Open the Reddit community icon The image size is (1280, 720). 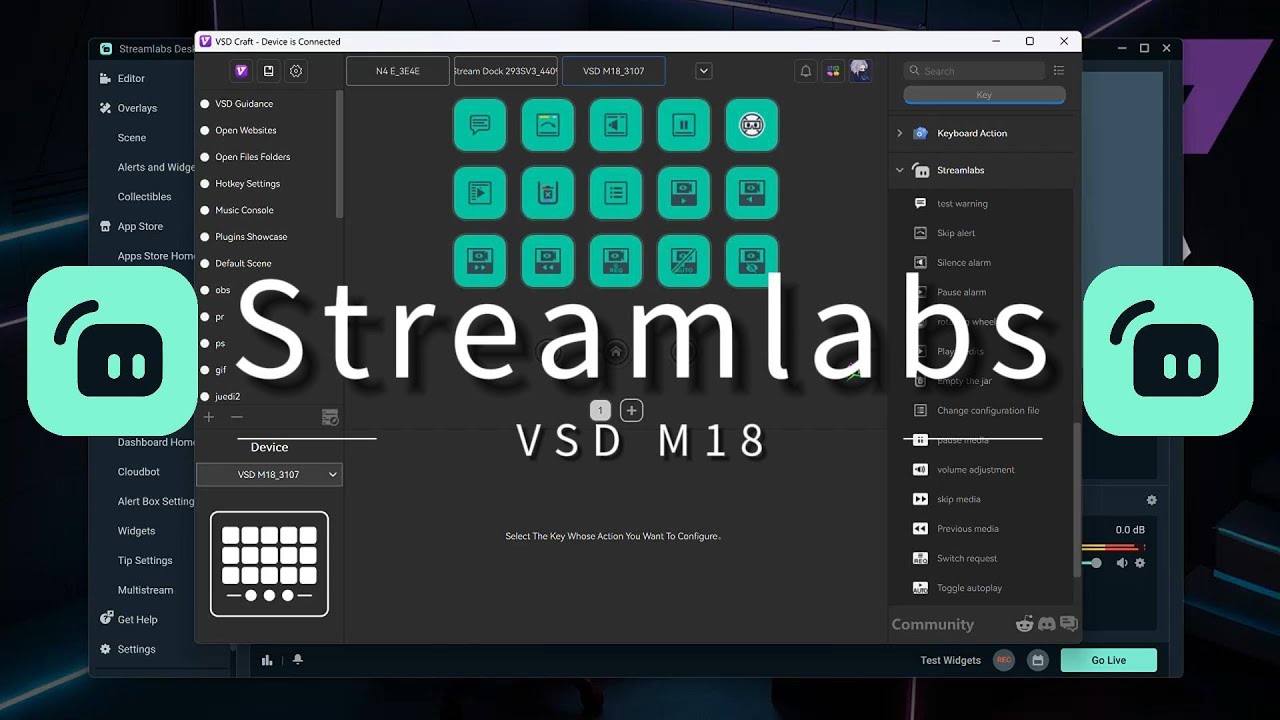click(1025, 624)
